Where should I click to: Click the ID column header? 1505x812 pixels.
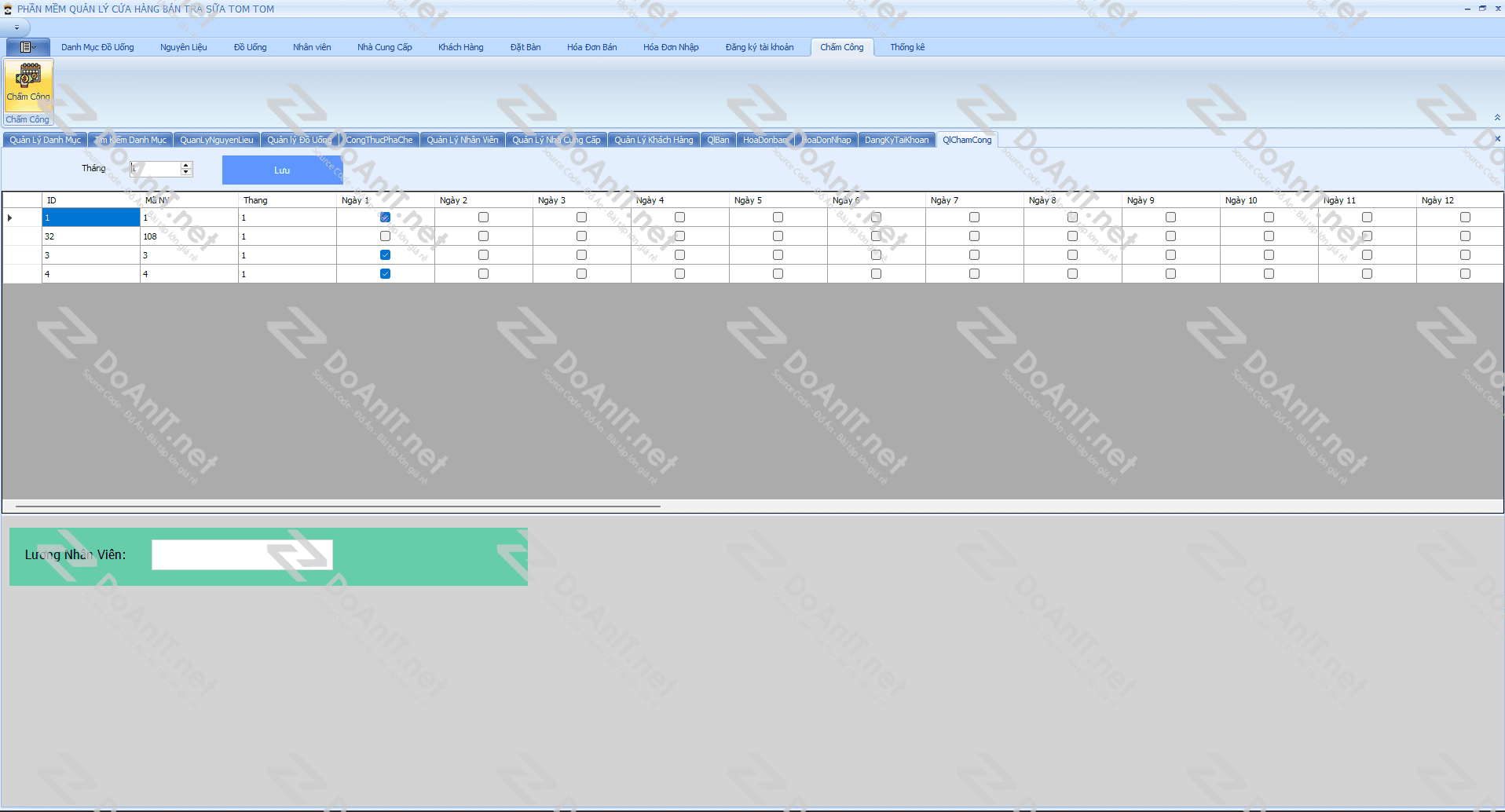91,200
